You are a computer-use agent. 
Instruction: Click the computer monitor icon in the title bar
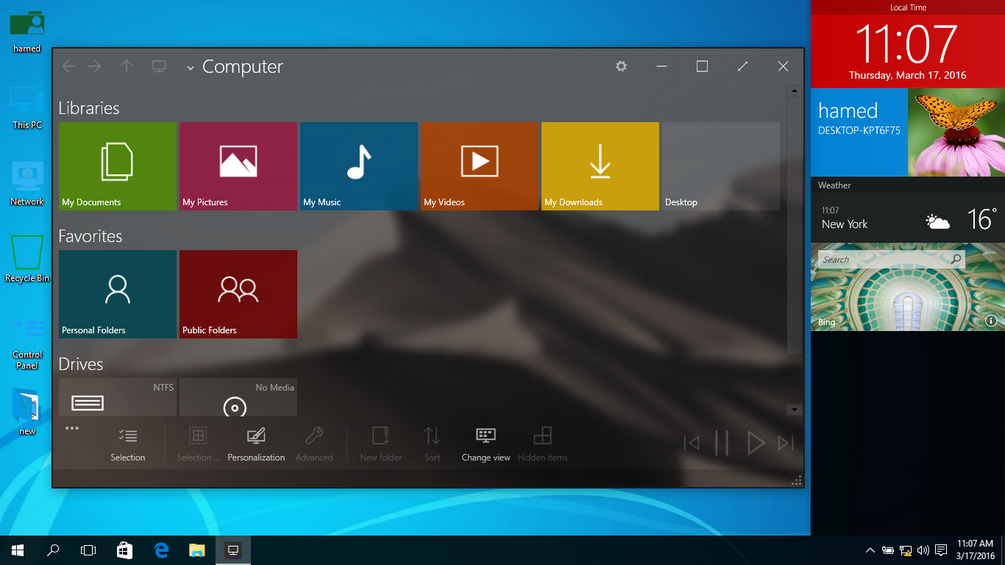click(x=159, y=66)
